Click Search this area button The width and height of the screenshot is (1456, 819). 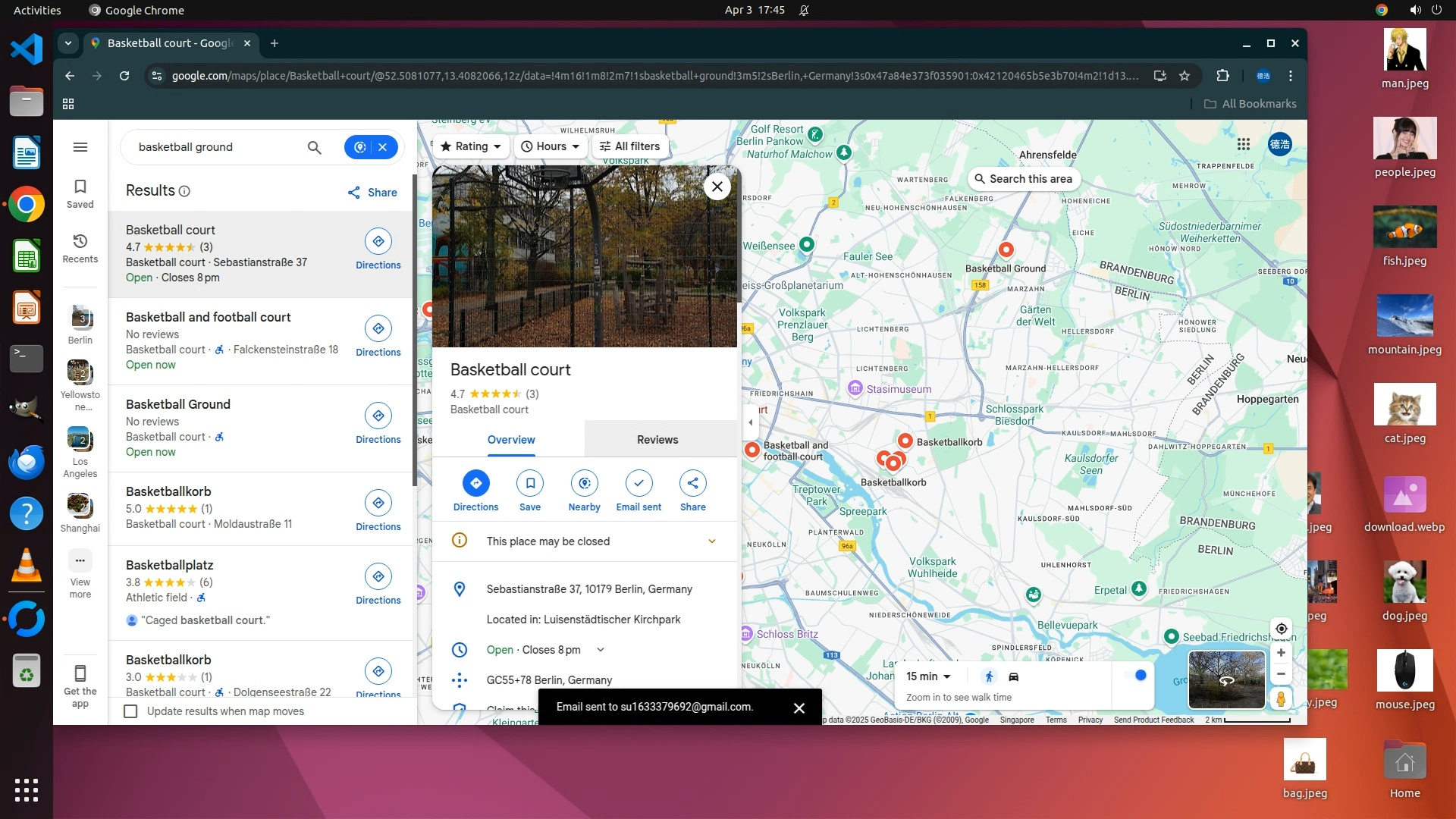[x=1023, y=179]
